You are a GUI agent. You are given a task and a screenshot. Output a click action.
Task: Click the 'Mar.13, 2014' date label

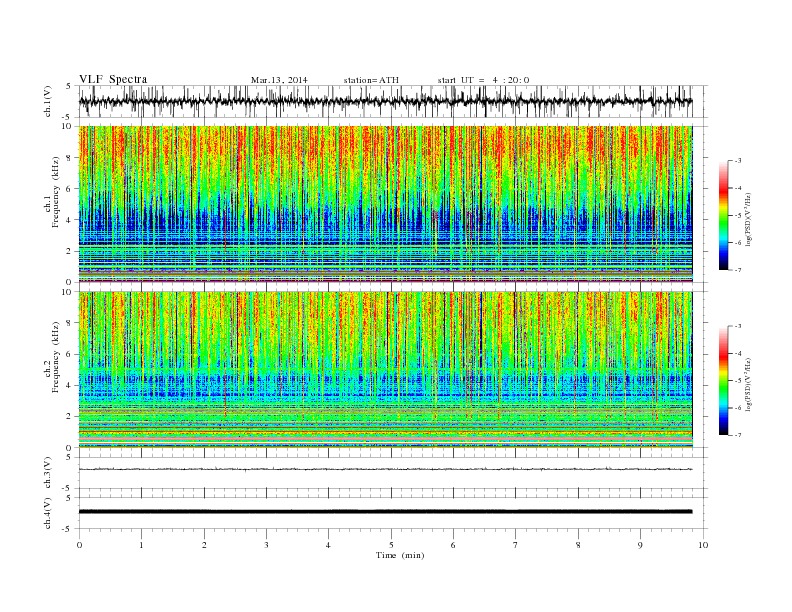click(x=279, y=80)
